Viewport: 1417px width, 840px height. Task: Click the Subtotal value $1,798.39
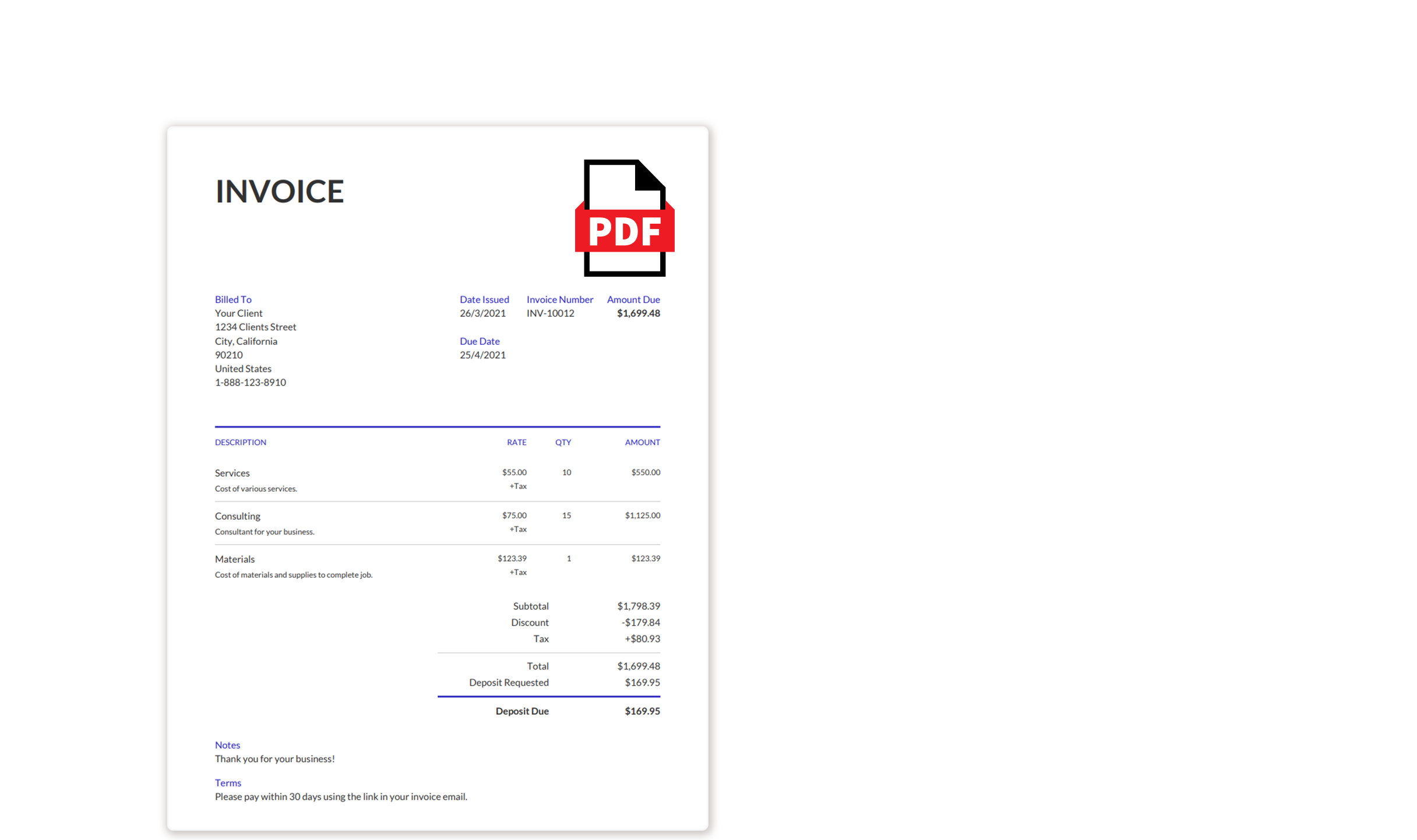[638, 606]
